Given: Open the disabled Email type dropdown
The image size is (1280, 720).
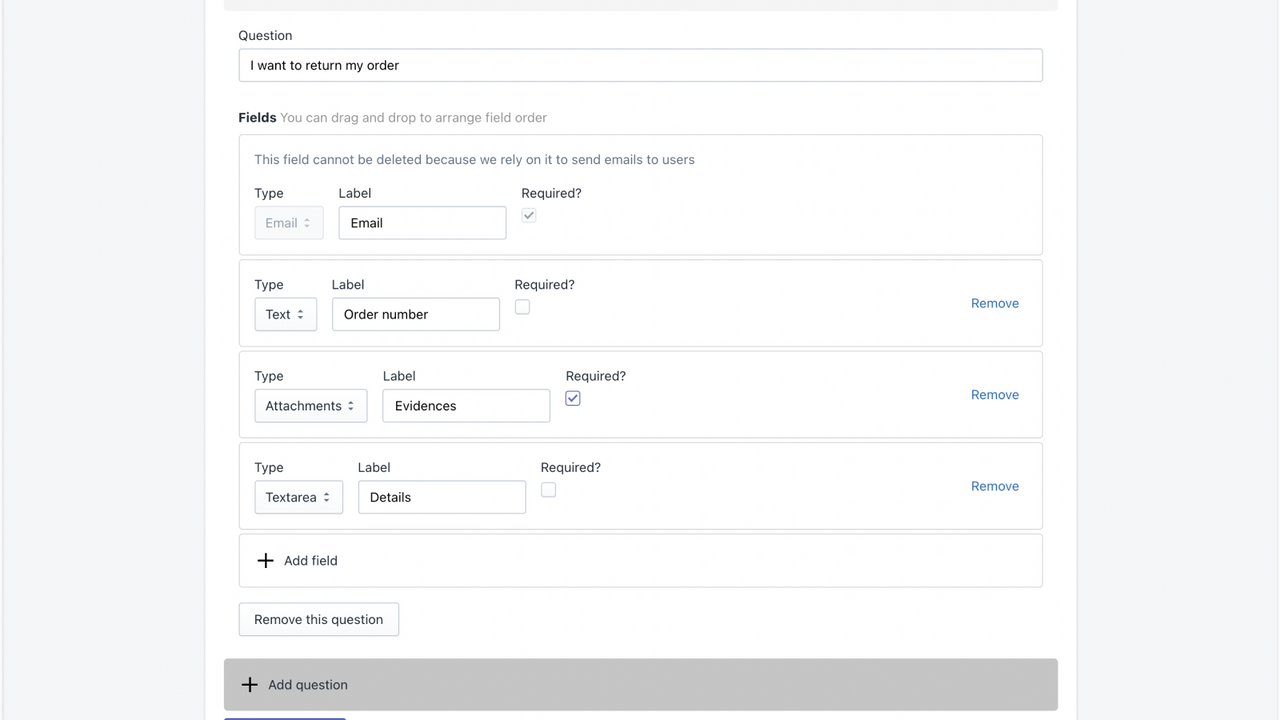Looking at the screenshot, I should (288, 223).
